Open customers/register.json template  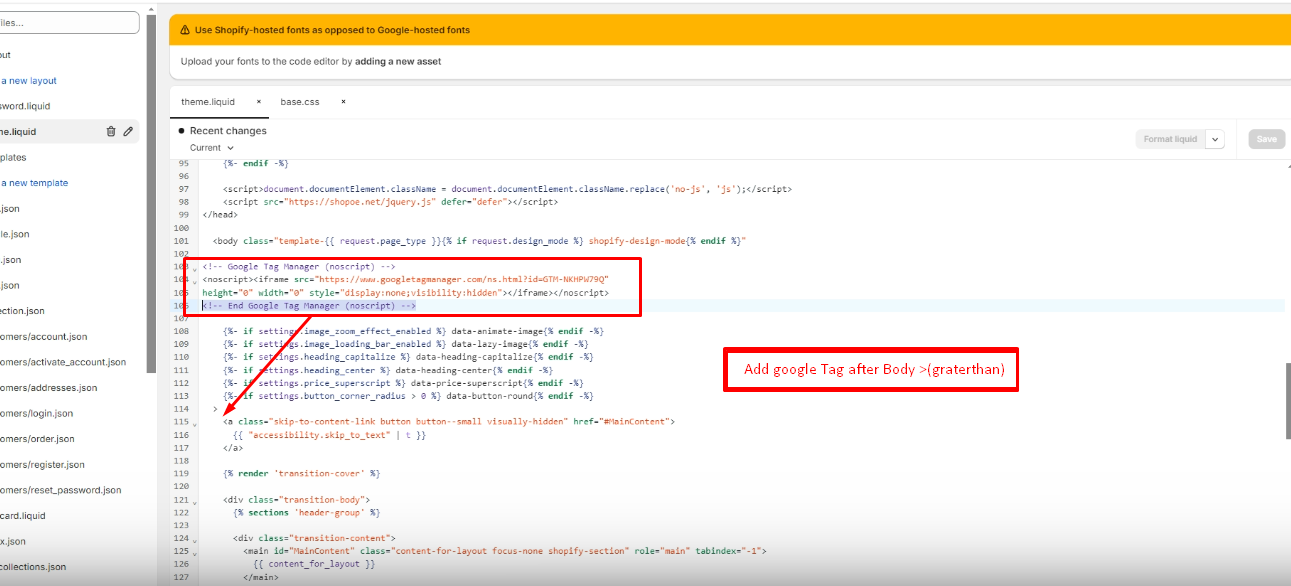pos(42,465)
